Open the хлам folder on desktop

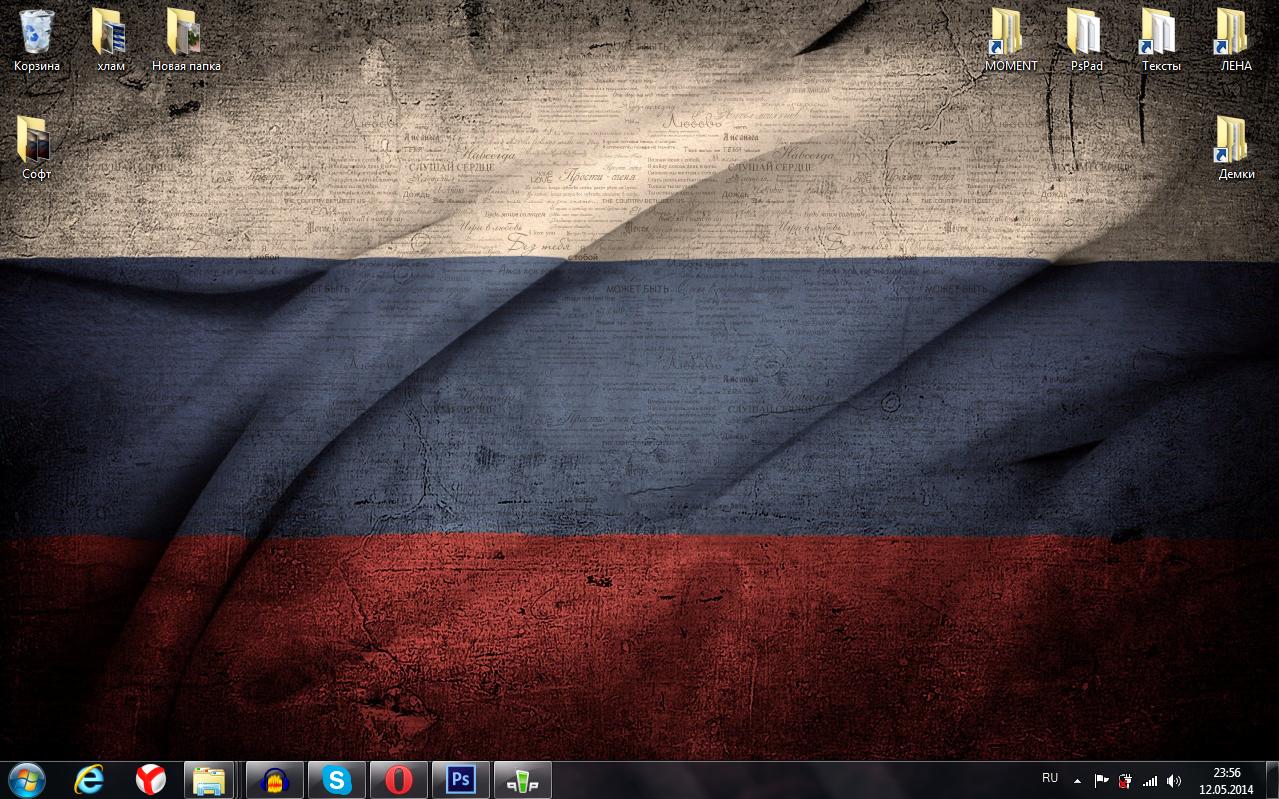(111, 33)
